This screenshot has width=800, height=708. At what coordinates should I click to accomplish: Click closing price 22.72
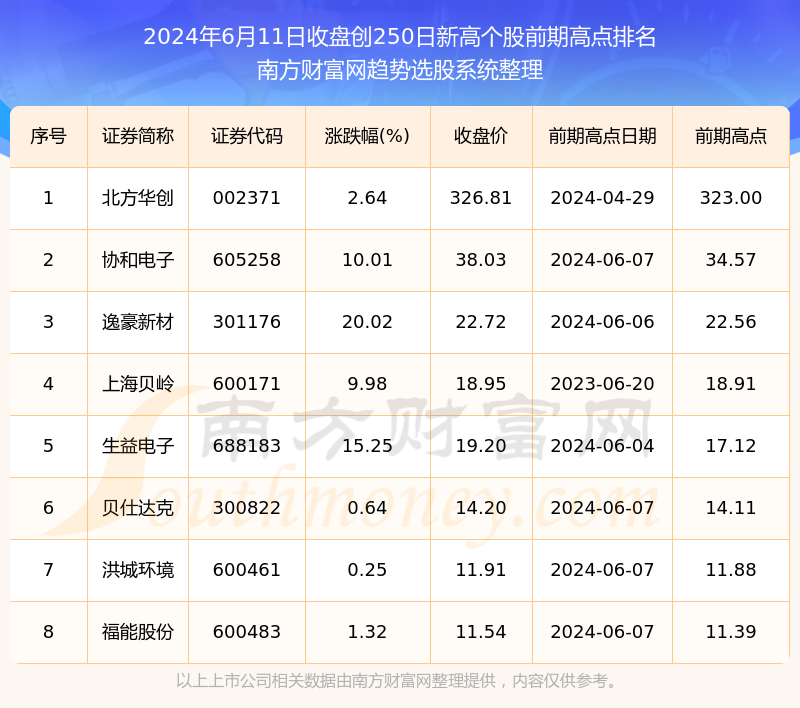point(481,322)
